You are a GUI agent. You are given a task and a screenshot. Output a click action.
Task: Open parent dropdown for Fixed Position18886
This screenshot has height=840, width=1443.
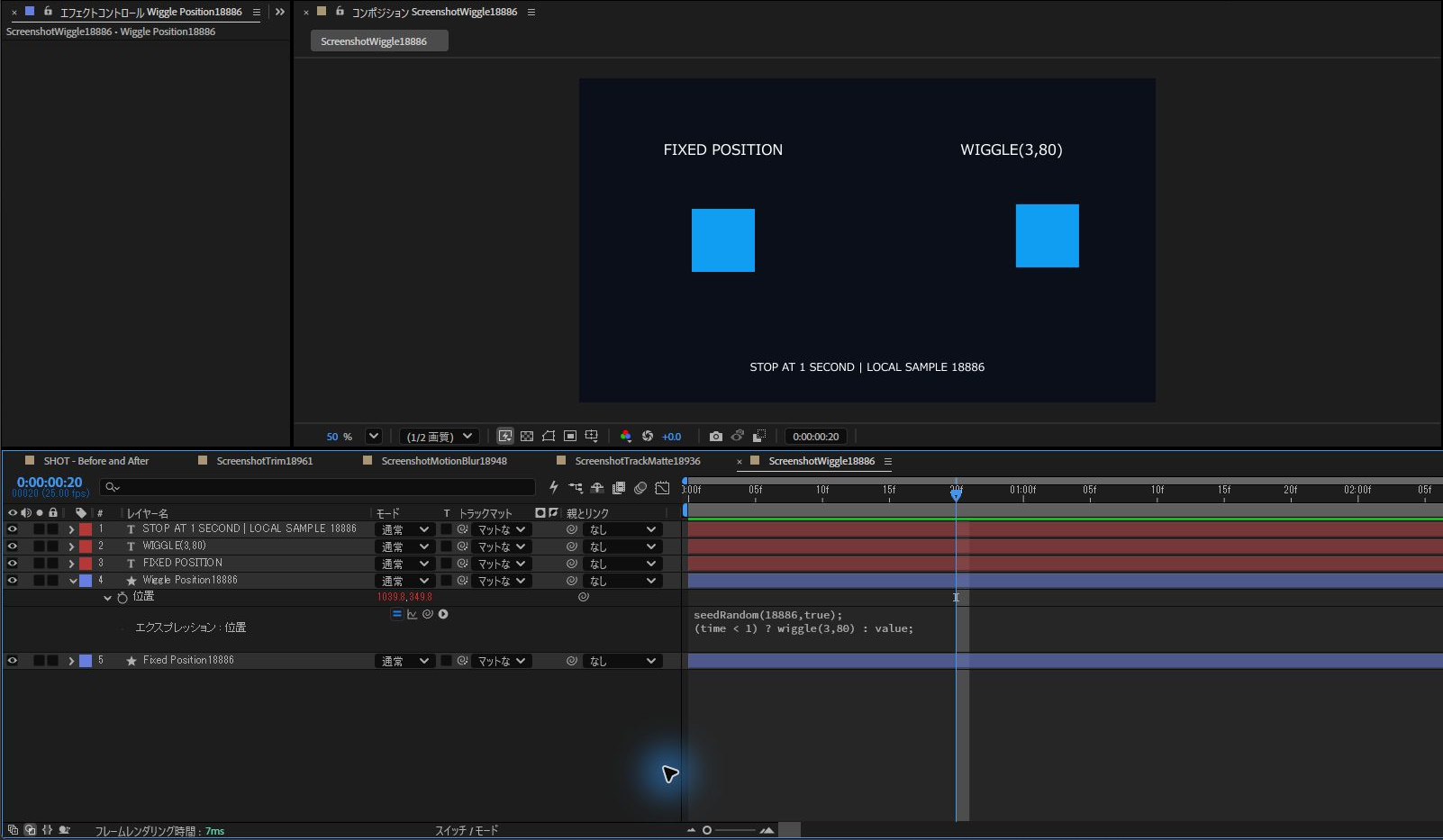622,661
